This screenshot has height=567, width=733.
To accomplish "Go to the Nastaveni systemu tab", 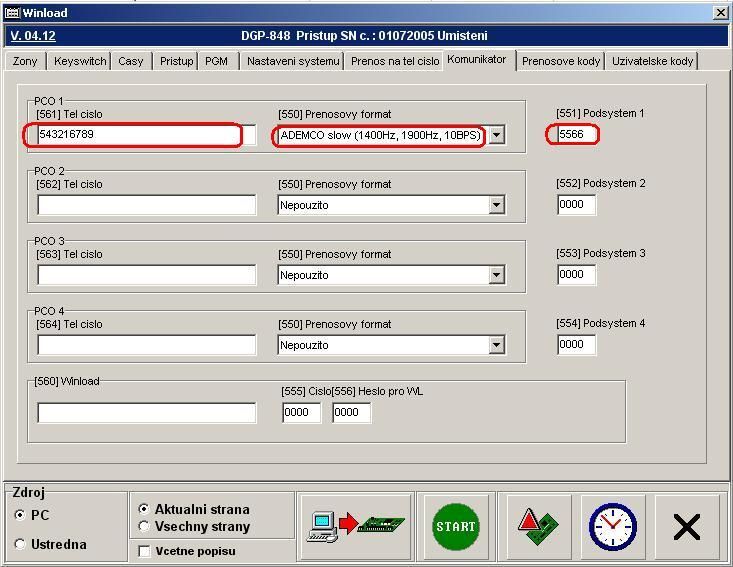I will (292, 61).
